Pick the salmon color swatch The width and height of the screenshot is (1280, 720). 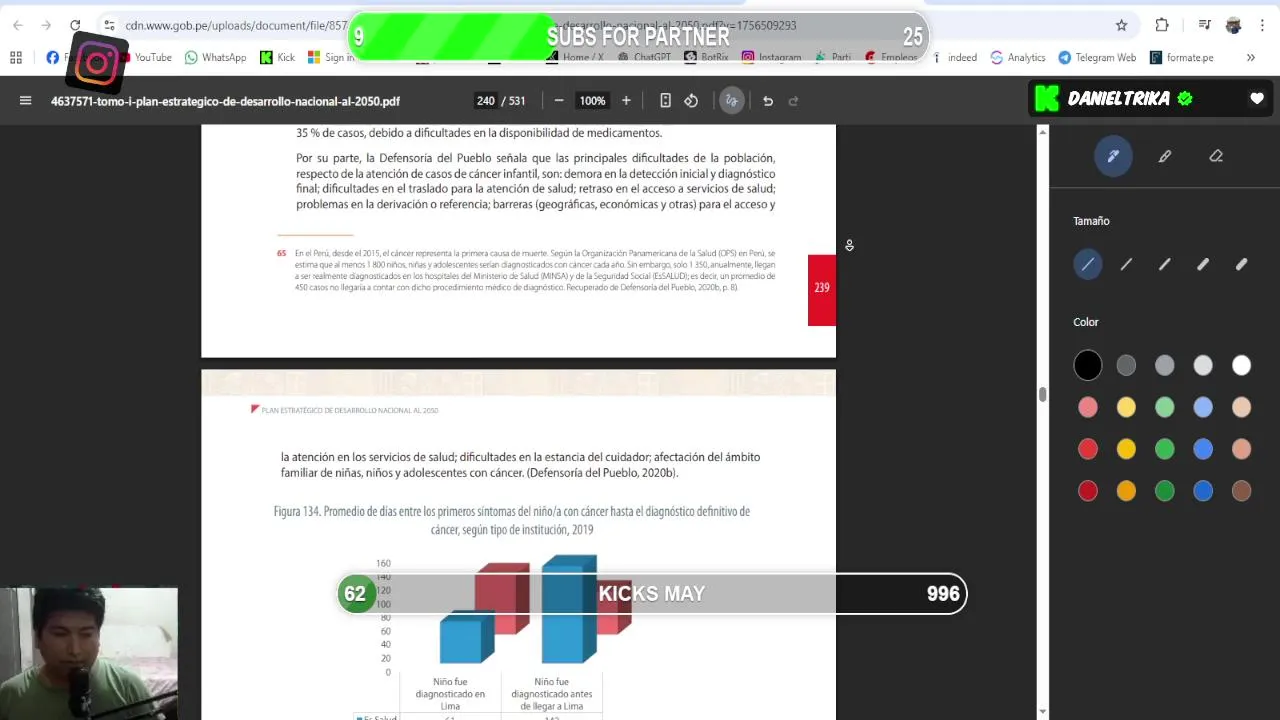point(1241,450)
